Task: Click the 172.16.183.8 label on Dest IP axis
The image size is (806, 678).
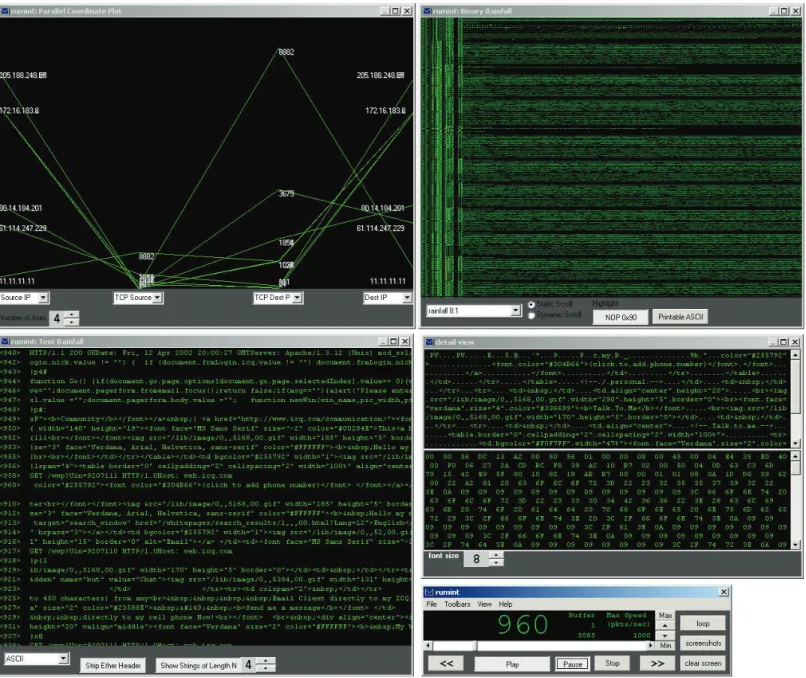Action: pyautogui.click(x=385, y=111)
